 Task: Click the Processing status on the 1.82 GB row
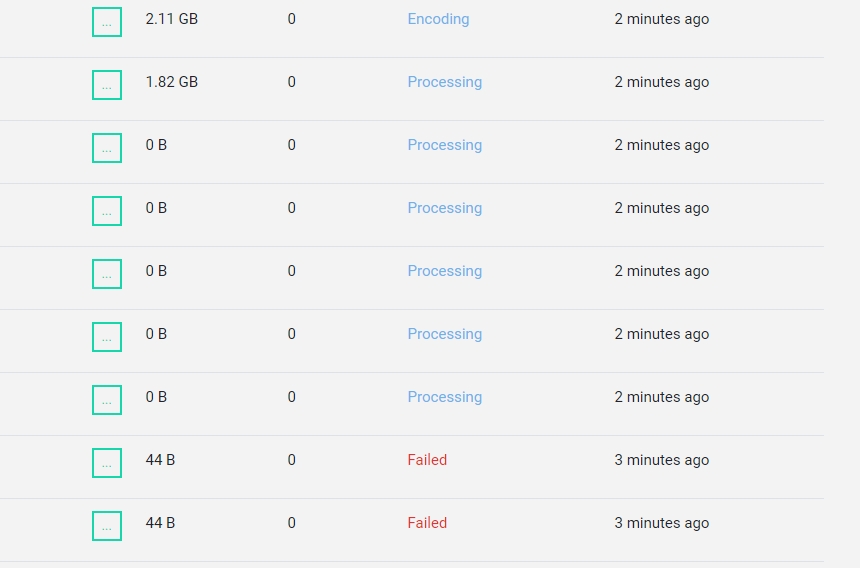click(444, 82)
